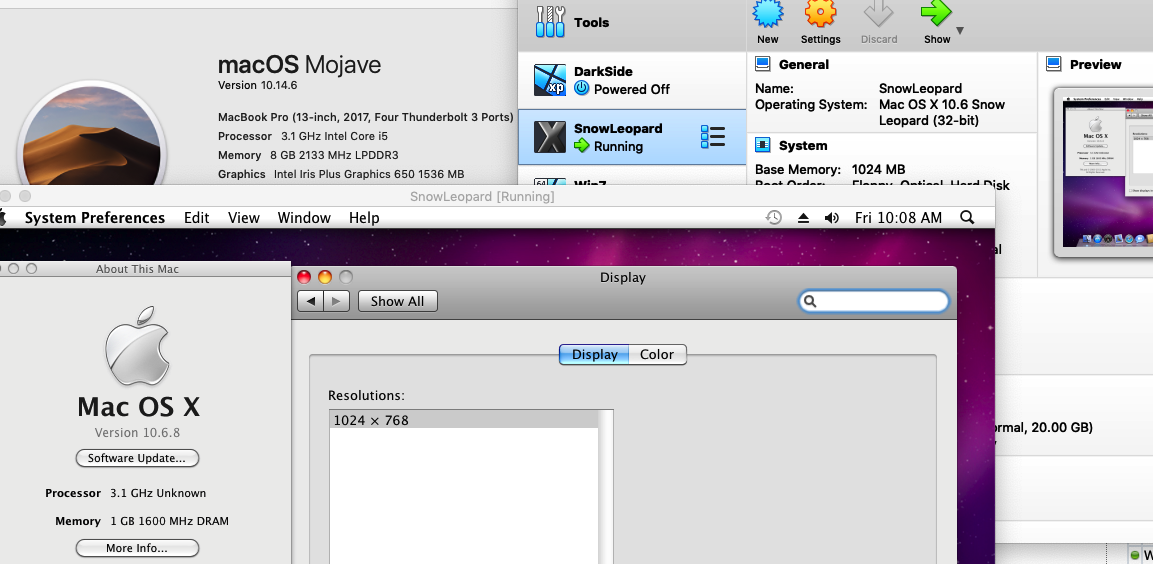Screen dimensions: 1153x564
Task: Click the Version 10.6.8 text
Action: point(138,432)
